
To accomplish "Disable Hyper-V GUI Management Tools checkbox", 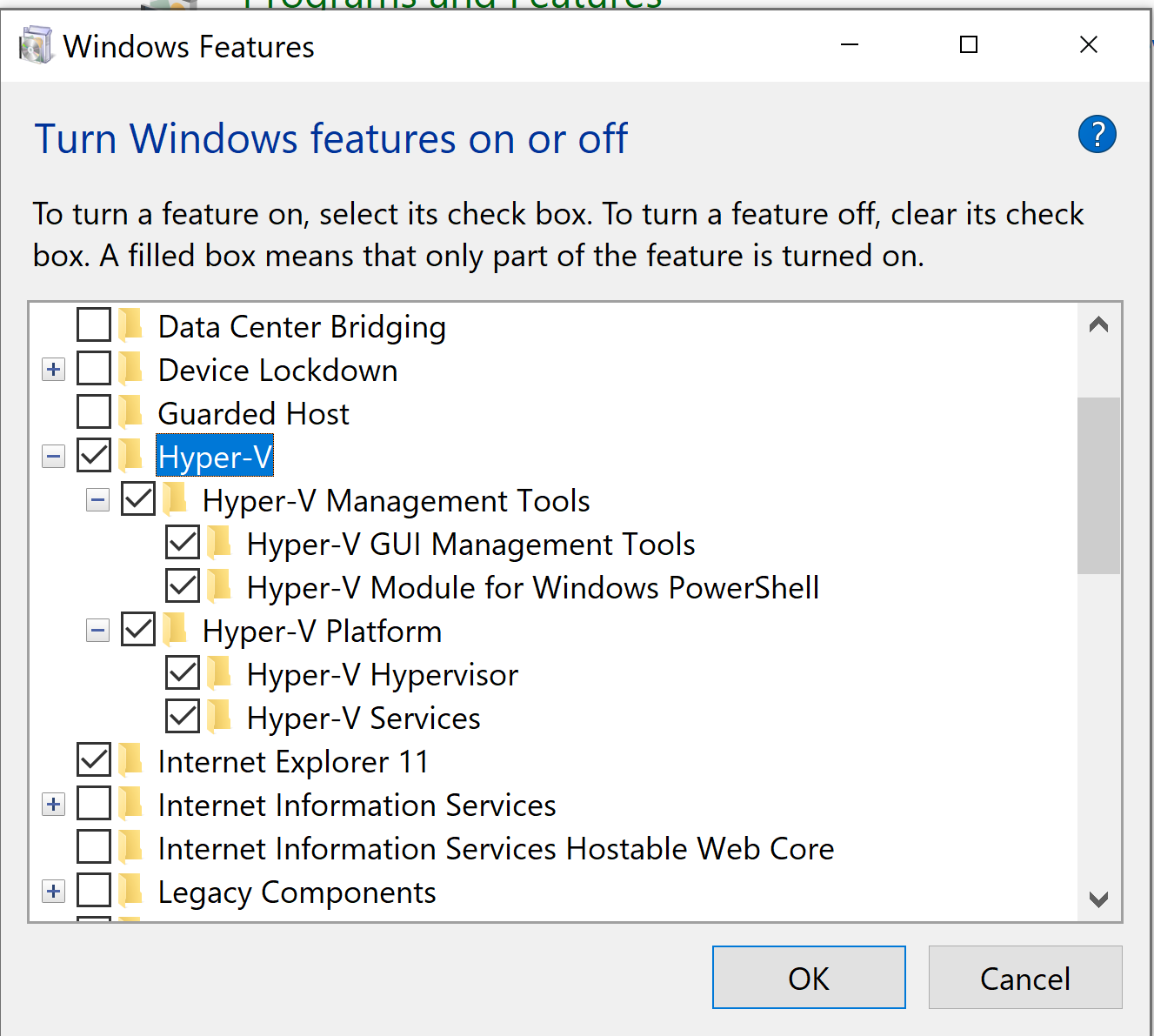I will [x=183, y=543].
